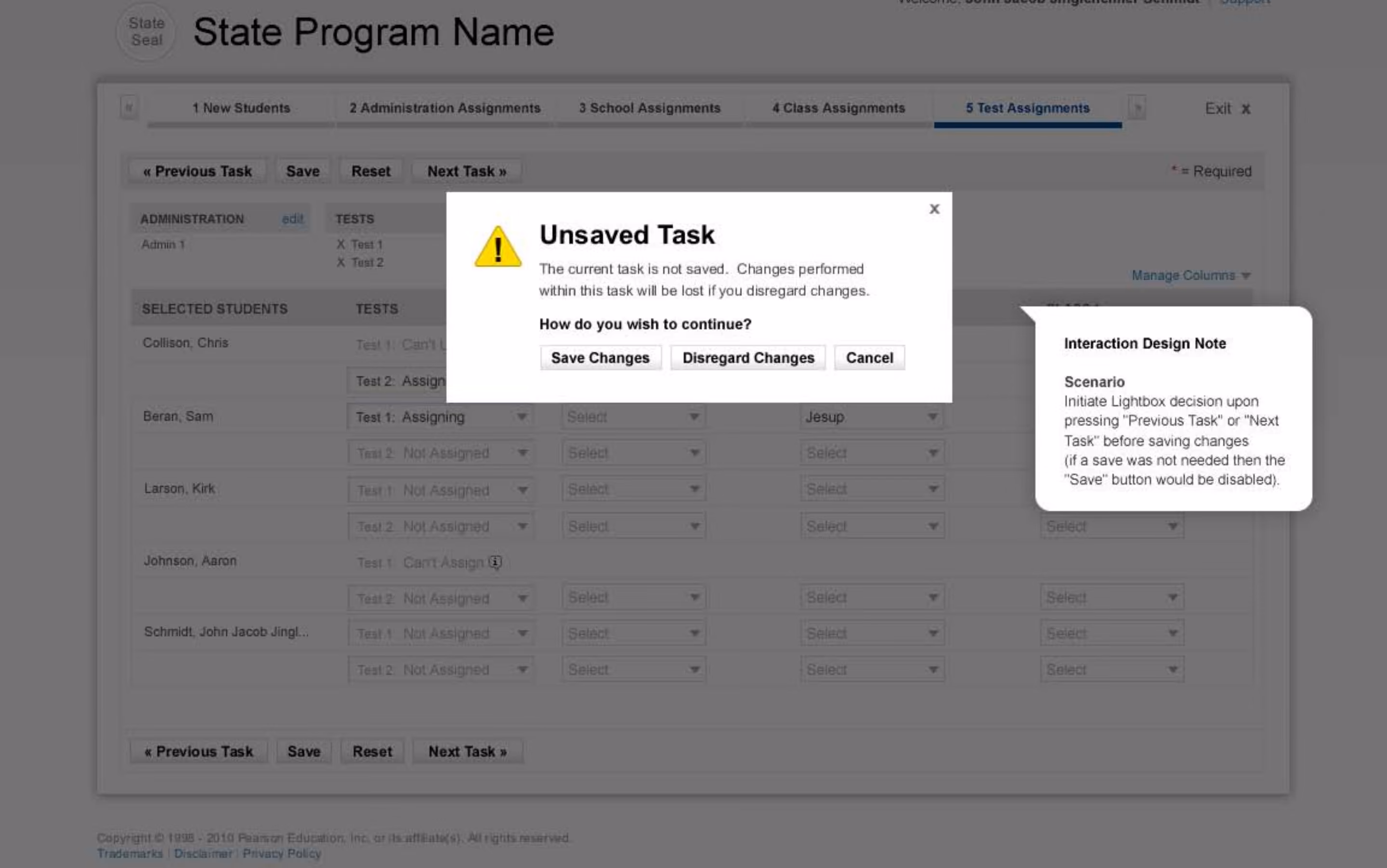Image resolution: width=1387 pixels, height=868 pixels.
Task: Click the info icon beside Johnson's Can't Assign
Action: coord(495,562)
